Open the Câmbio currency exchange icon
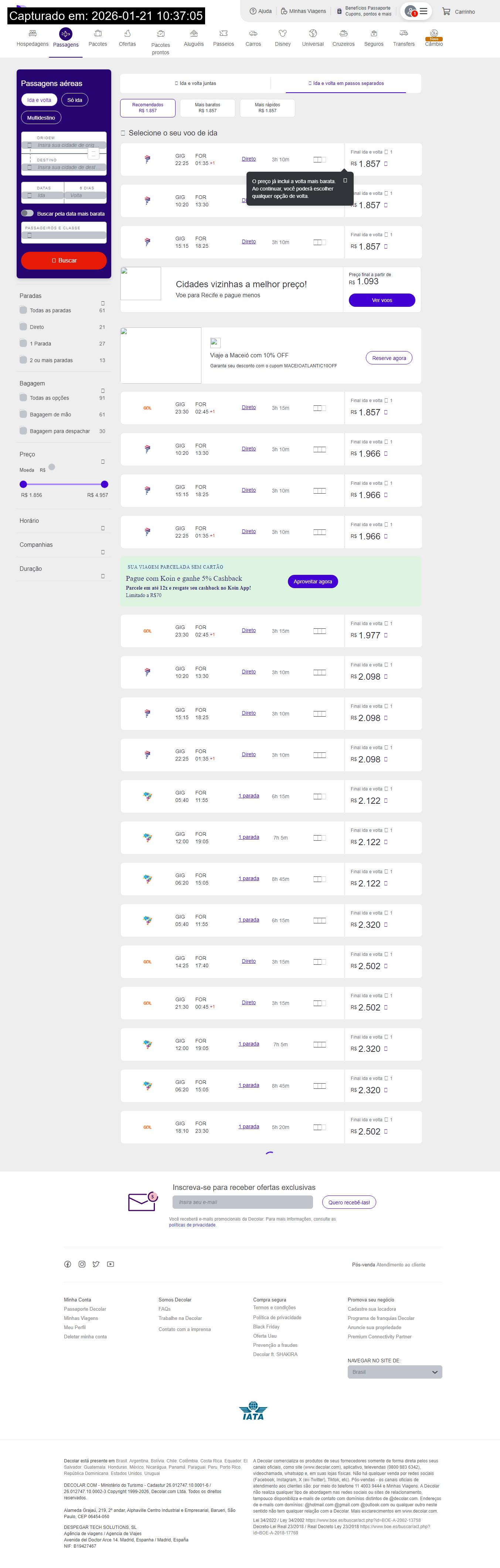500x1568 pixels. coord(433,34)
